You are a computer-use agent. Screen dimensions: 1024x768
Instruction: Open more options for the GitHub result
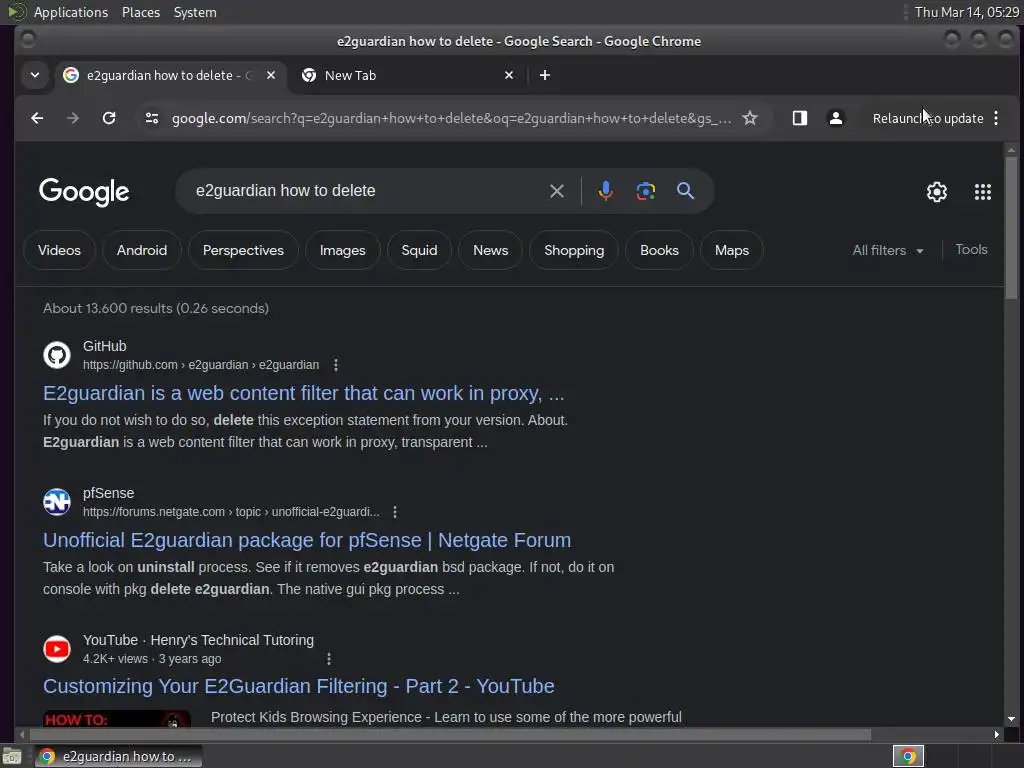(x=336, y=365)
